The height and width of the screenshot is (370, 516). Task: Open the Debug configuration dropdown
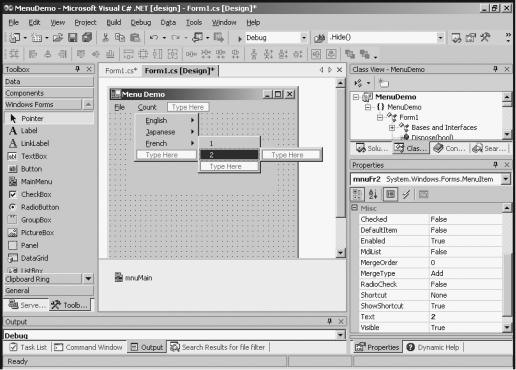304,38
